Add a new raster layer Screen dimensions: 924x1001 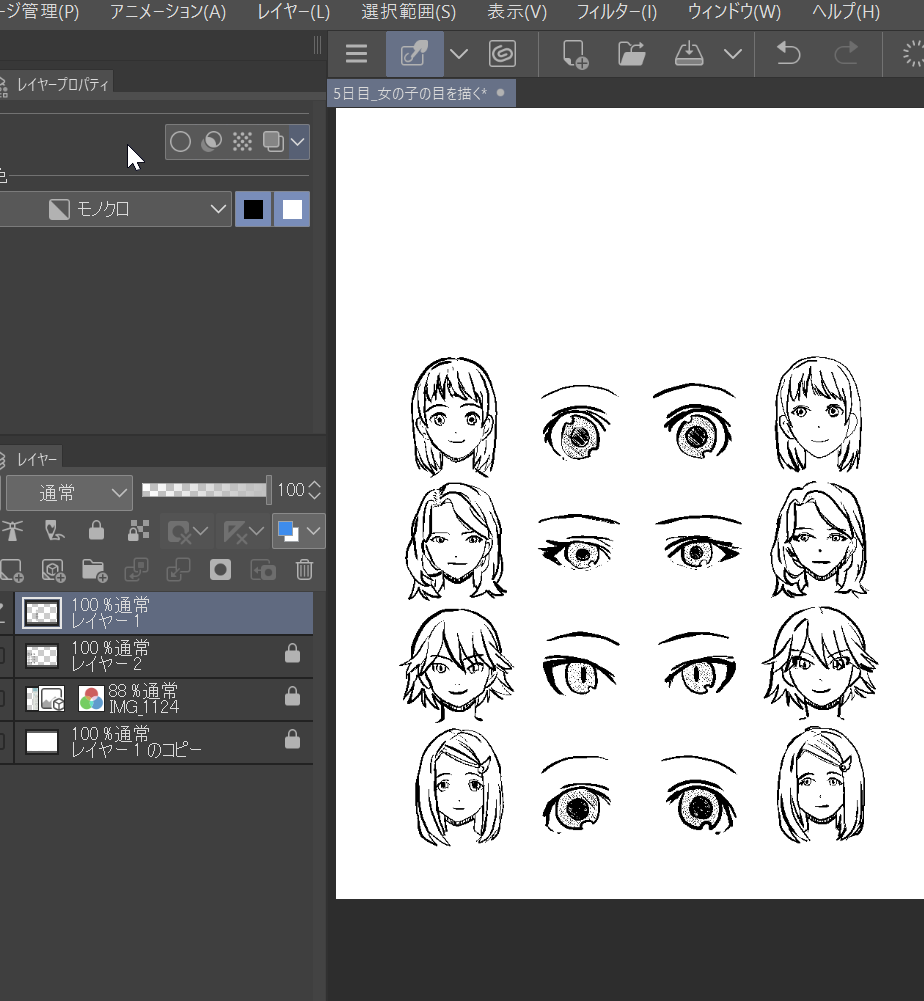tap(11, 570)
